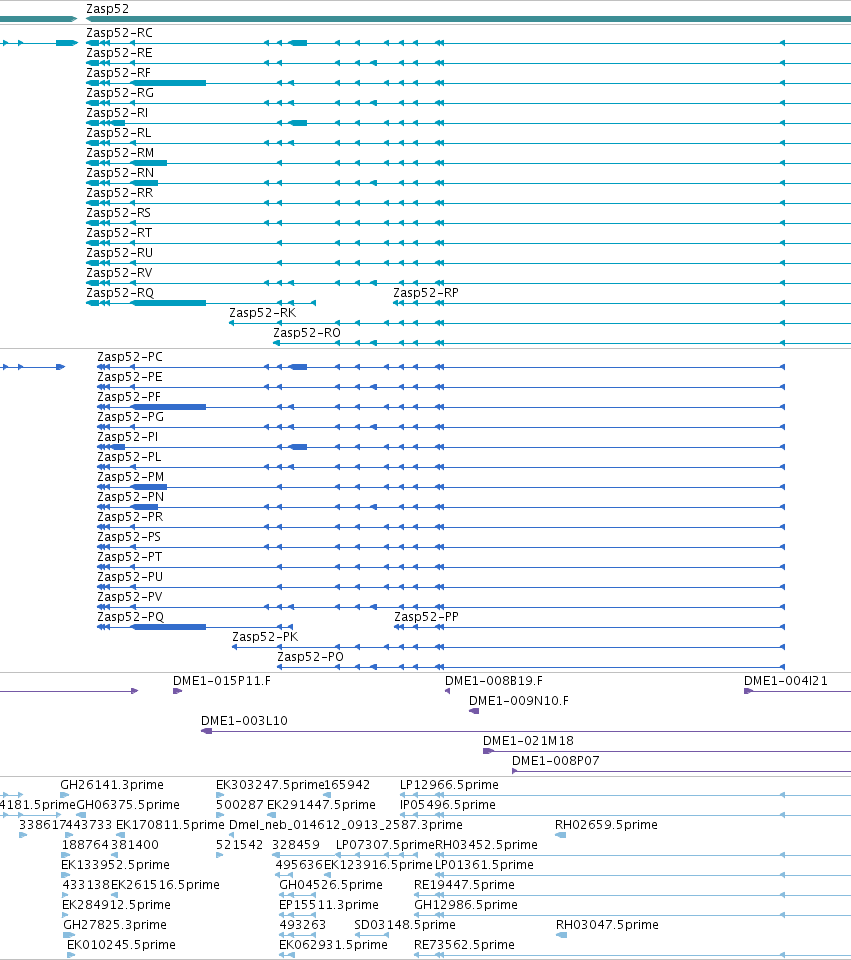Click the Zasp52-RK transcript label

tap(263, 313)
